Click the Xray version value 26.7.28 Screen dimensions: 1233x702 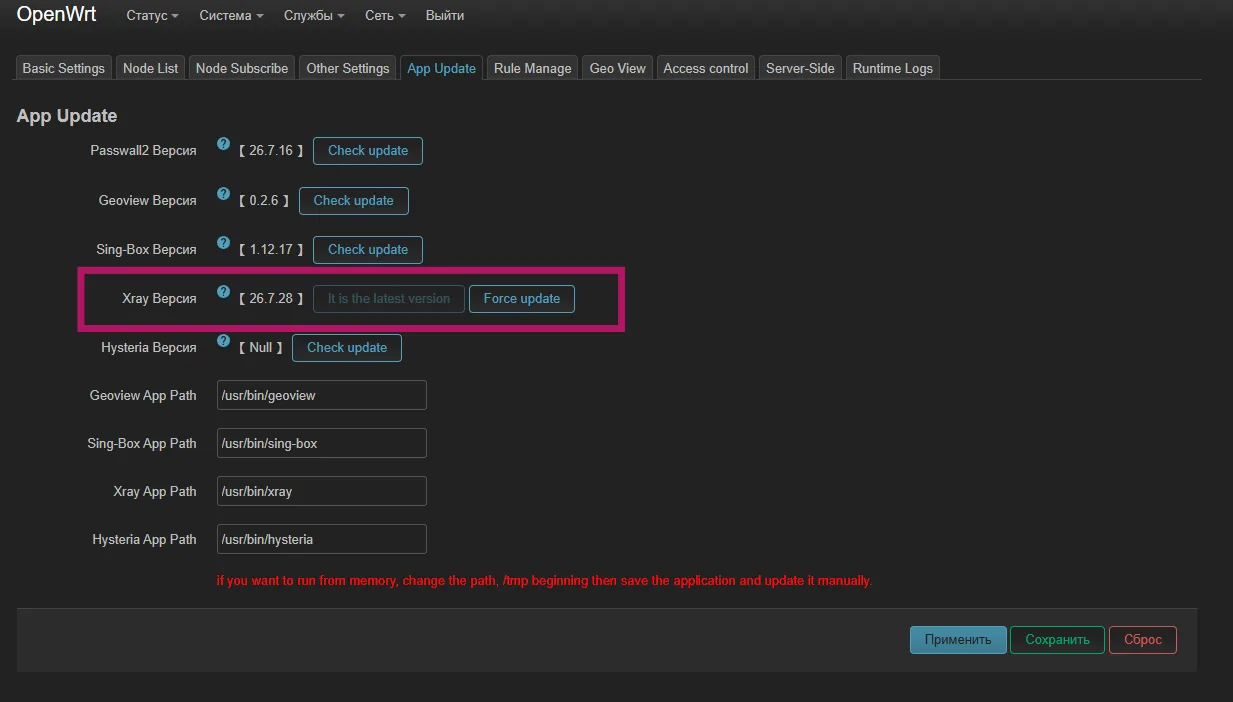(x=271, y=299)
